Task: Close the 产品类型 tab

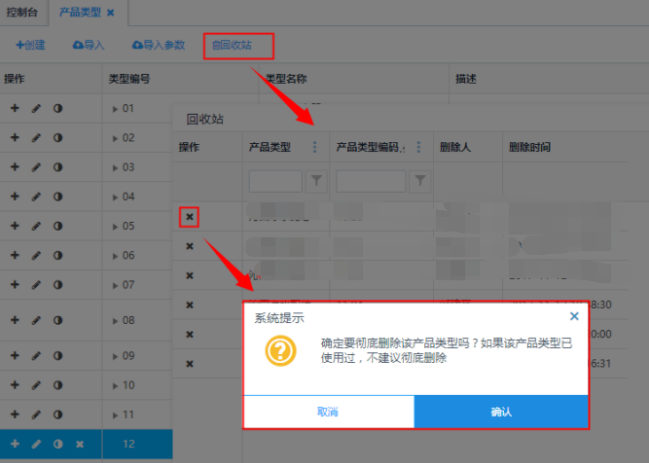Action: [x=111, y=12]
